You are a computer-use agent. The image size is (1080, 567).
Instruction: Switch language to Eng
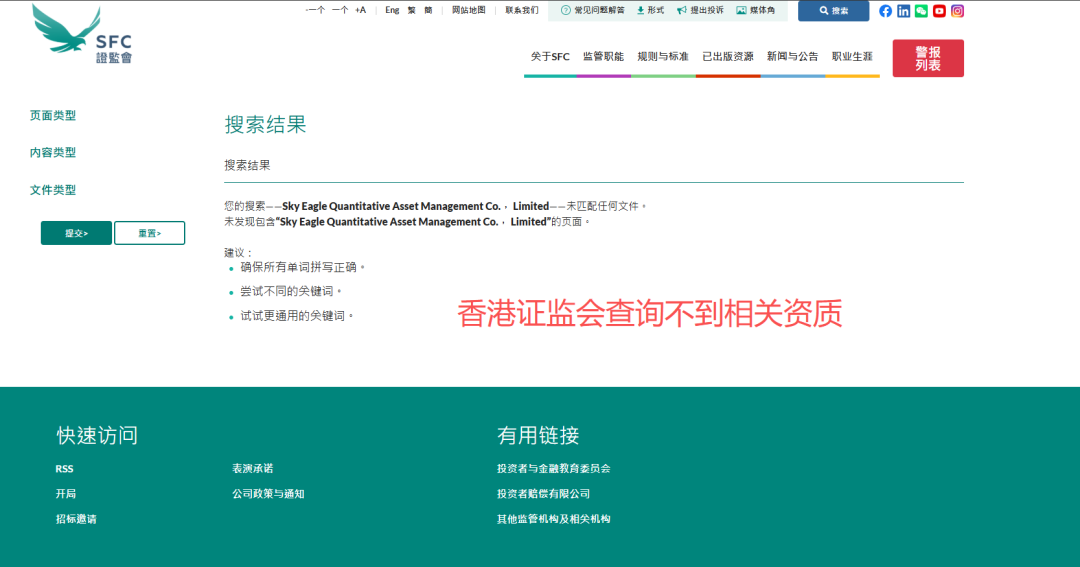(x=392, y=10)
